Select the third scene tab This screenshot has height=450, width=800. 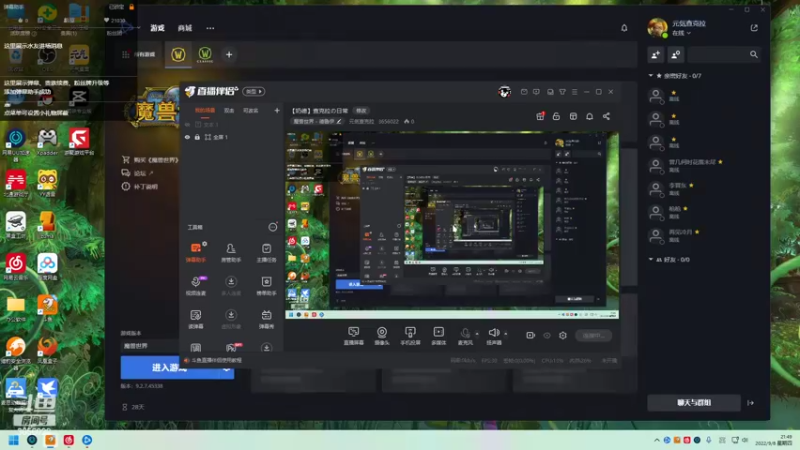pos(251,110)
